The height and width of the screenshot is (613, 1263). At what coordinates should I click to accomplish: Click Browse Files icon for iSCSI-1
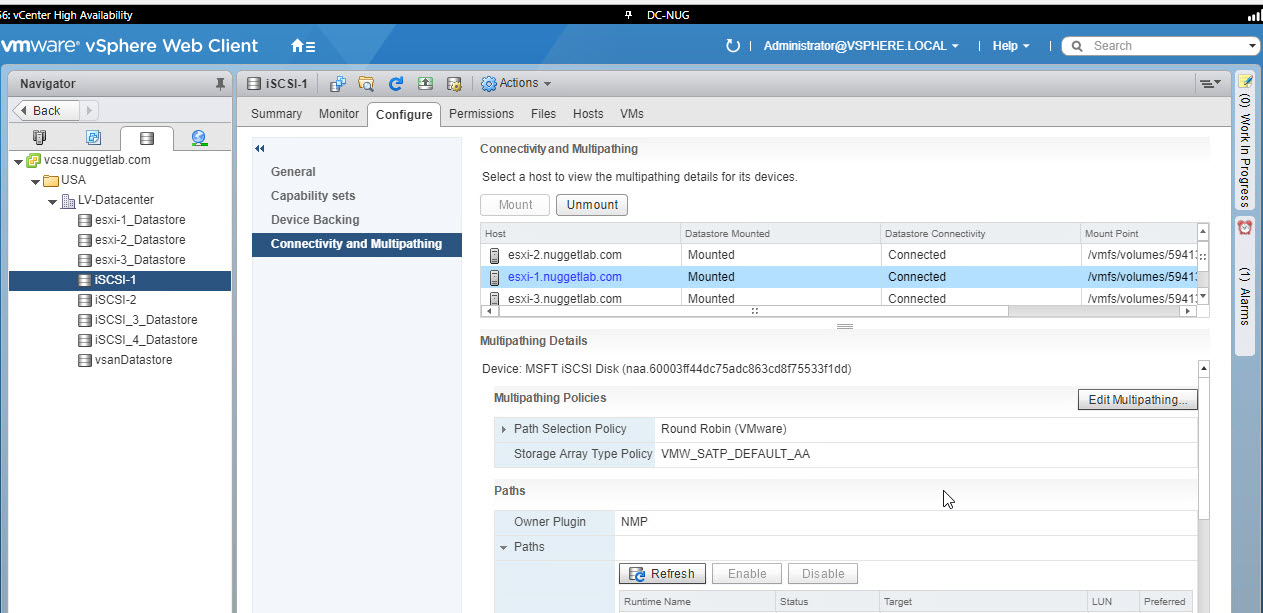click(366, 84)
